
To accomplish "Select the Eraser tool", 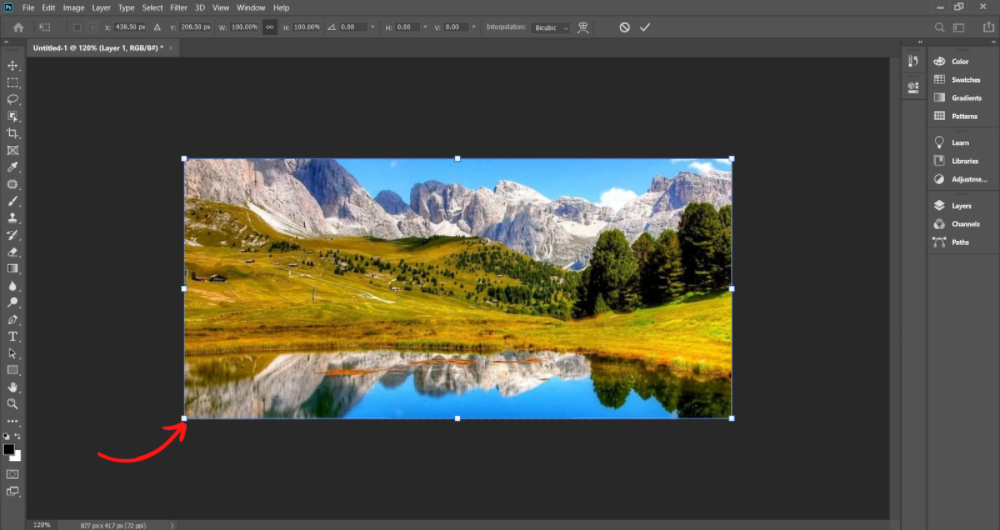I will [x=13, y=252].
